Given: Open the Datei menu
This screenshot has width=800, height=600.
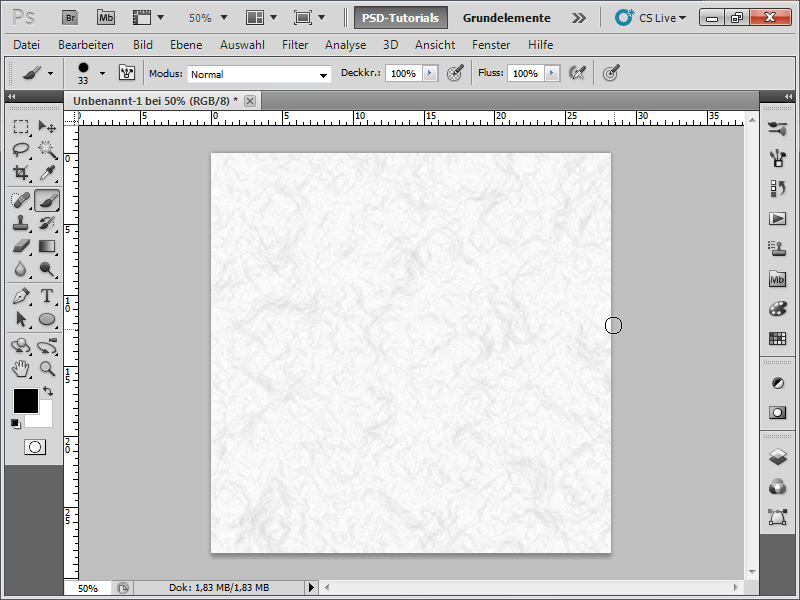Looking at the screenshot, I should [x=27, y=45].
